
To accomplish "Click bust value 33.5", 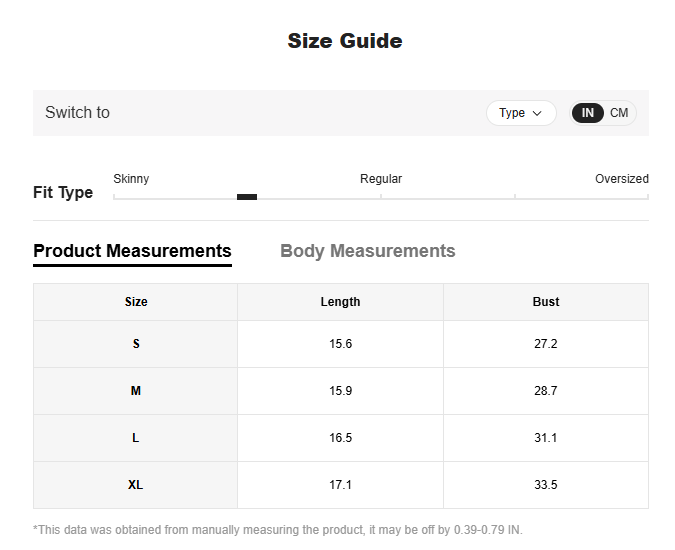I will coord(546,485).
